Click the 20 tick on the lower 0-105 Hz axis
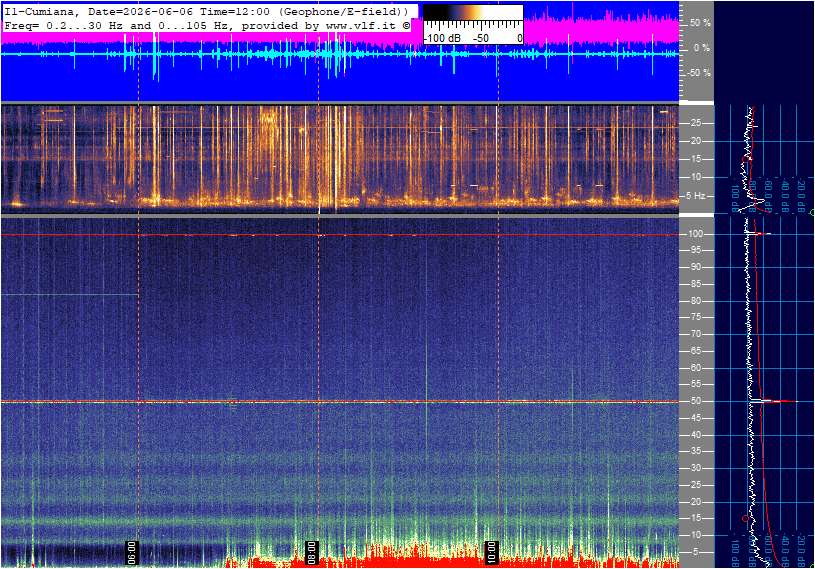The height and width of the screenshot is (569, 815). pos(695,502)
